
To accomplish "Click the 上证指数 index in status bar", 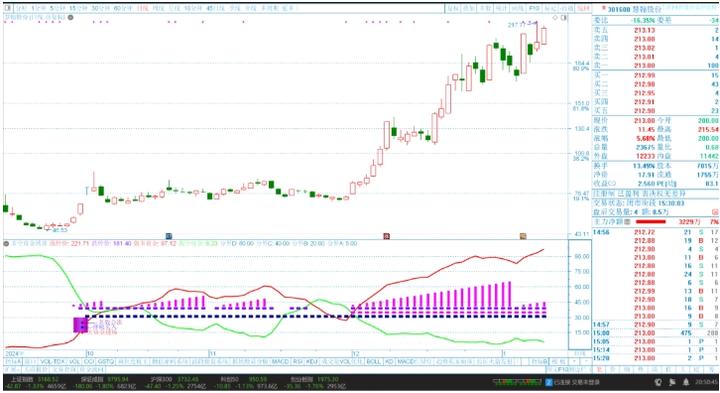I will tap(22, 379).
